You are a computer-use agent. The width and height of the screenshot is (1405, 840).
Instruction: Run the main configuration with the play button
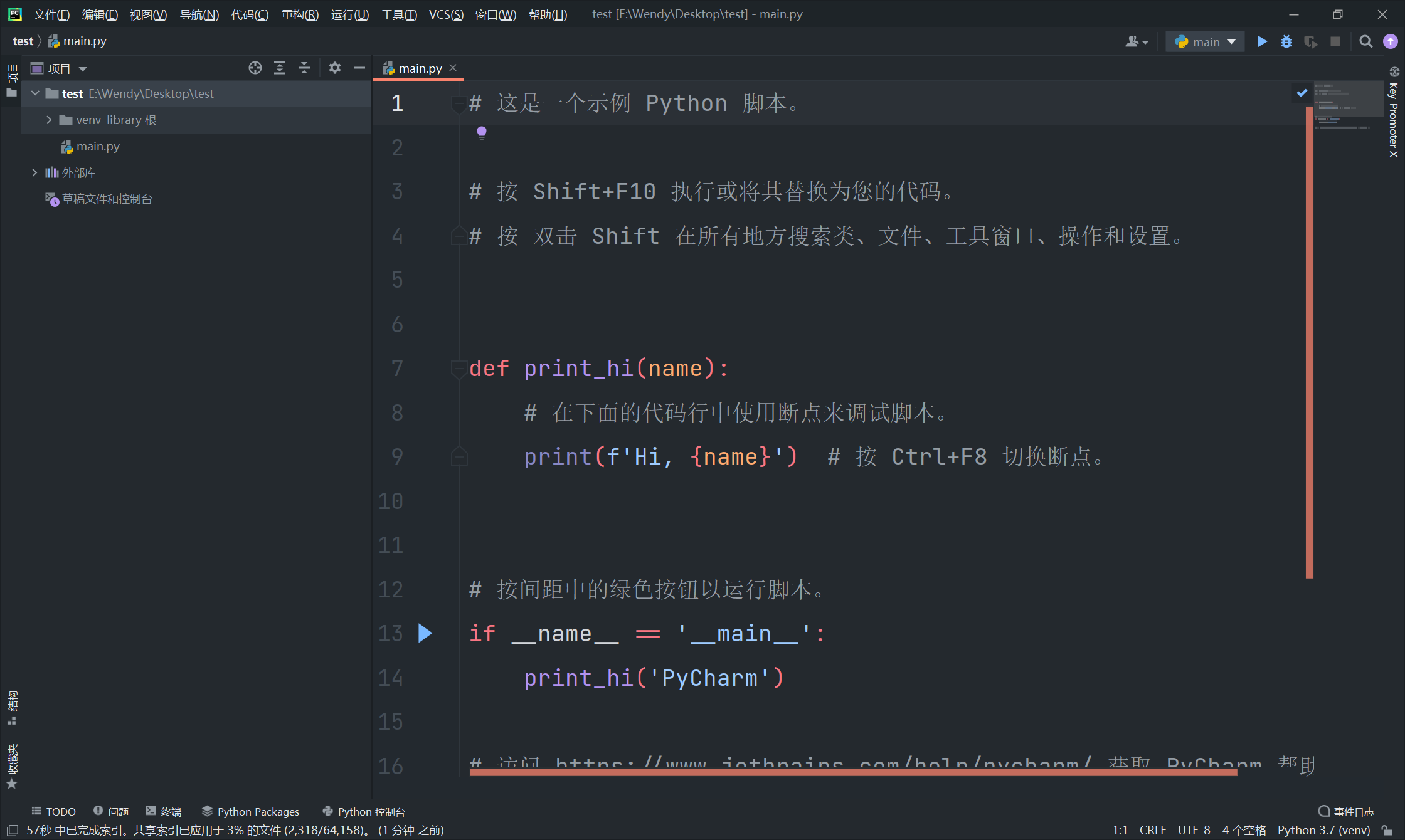1262,41
